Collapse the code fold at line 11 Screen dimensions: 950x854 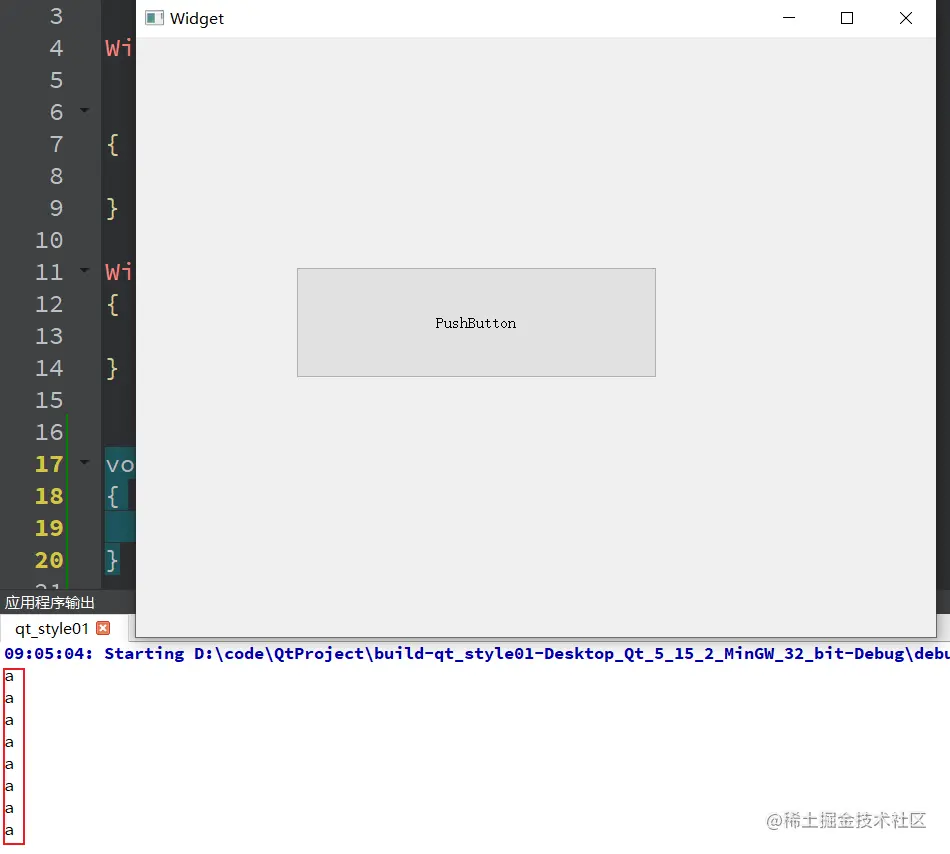point(85,270)
